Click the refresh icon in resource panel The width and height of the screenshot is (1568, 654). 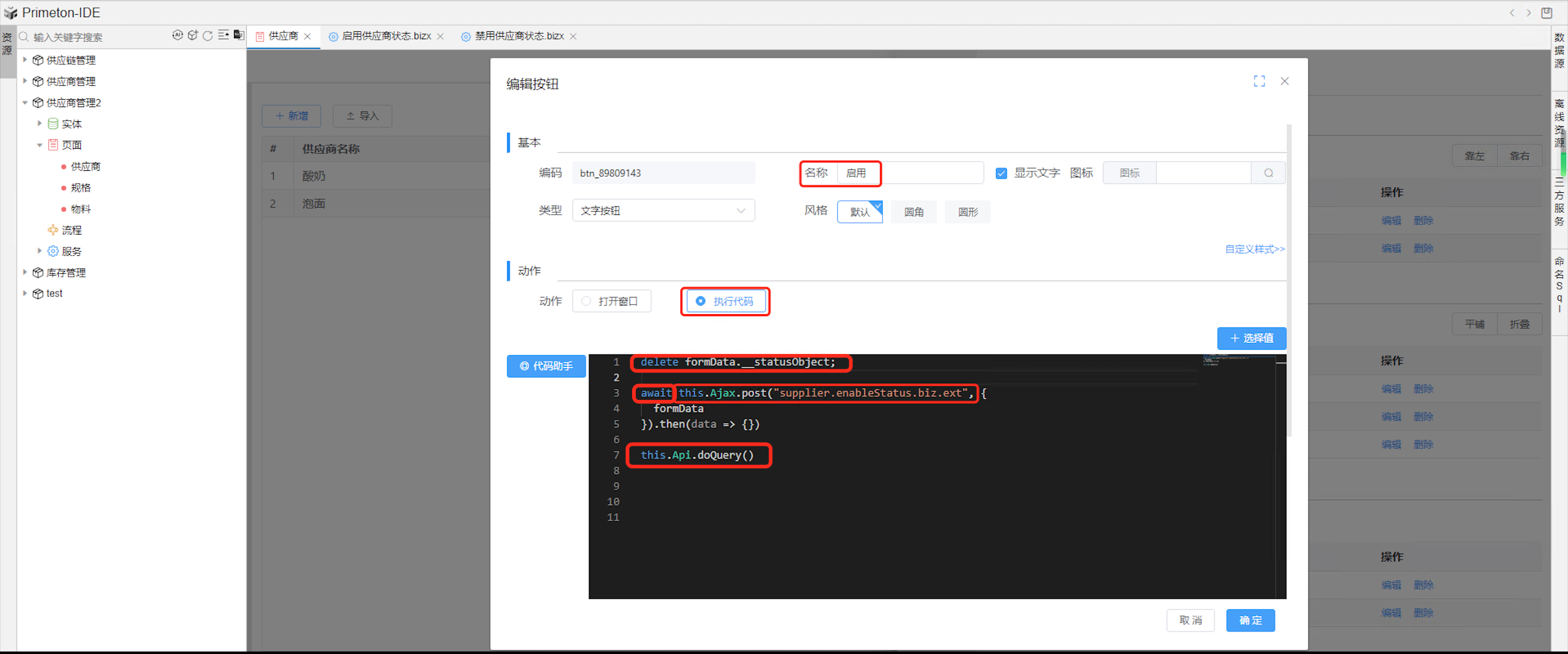pyautogui.click(x=208, y=36)
